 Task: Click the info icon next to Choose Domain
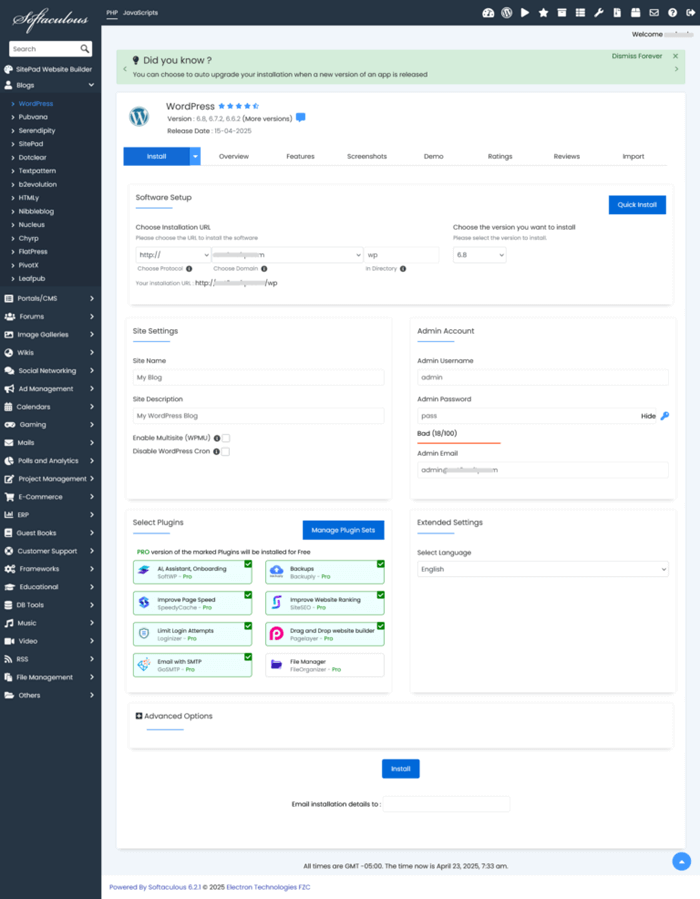[x=264, y=268]
